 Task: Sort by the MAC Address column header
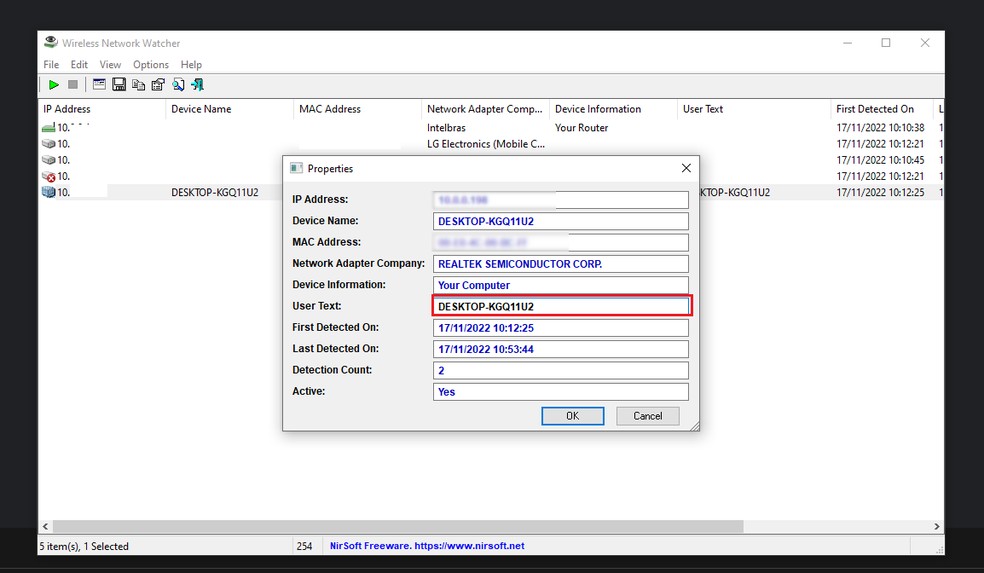click(358, 109)
